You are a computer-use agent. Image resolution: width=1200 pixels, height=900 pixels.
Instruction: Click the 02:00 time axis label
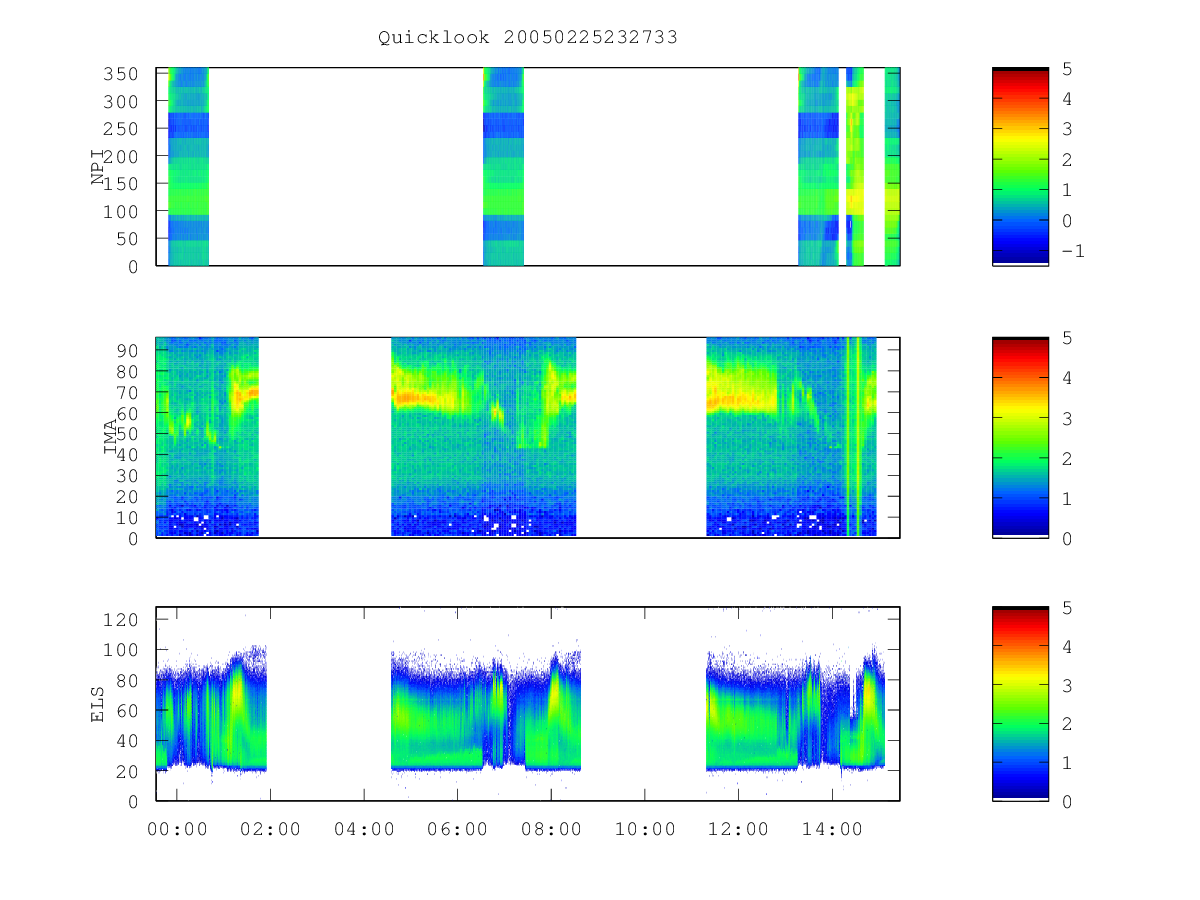click(270, 828)
